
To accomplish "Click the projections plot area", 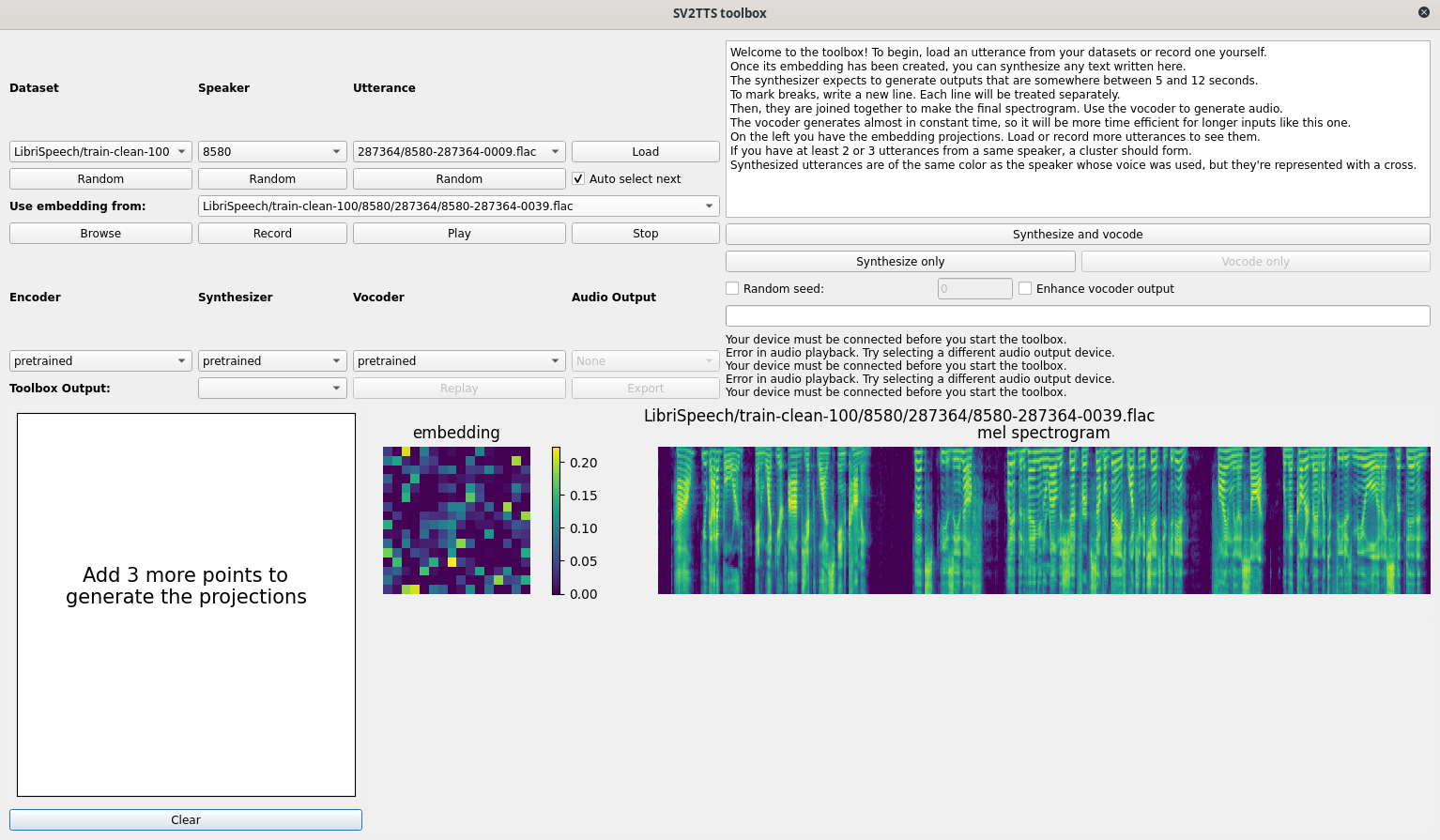I will click(186, 604).
